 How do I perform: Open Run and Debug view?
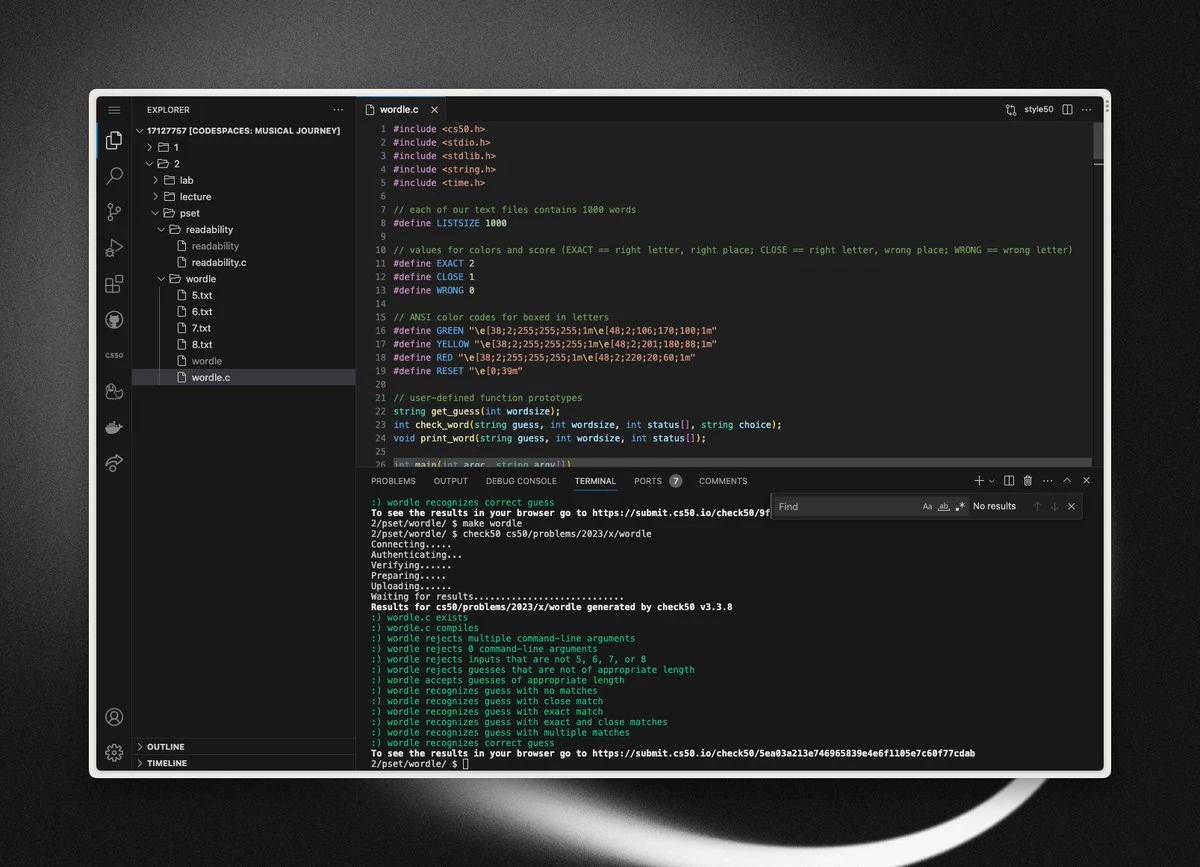click(114, 248)
